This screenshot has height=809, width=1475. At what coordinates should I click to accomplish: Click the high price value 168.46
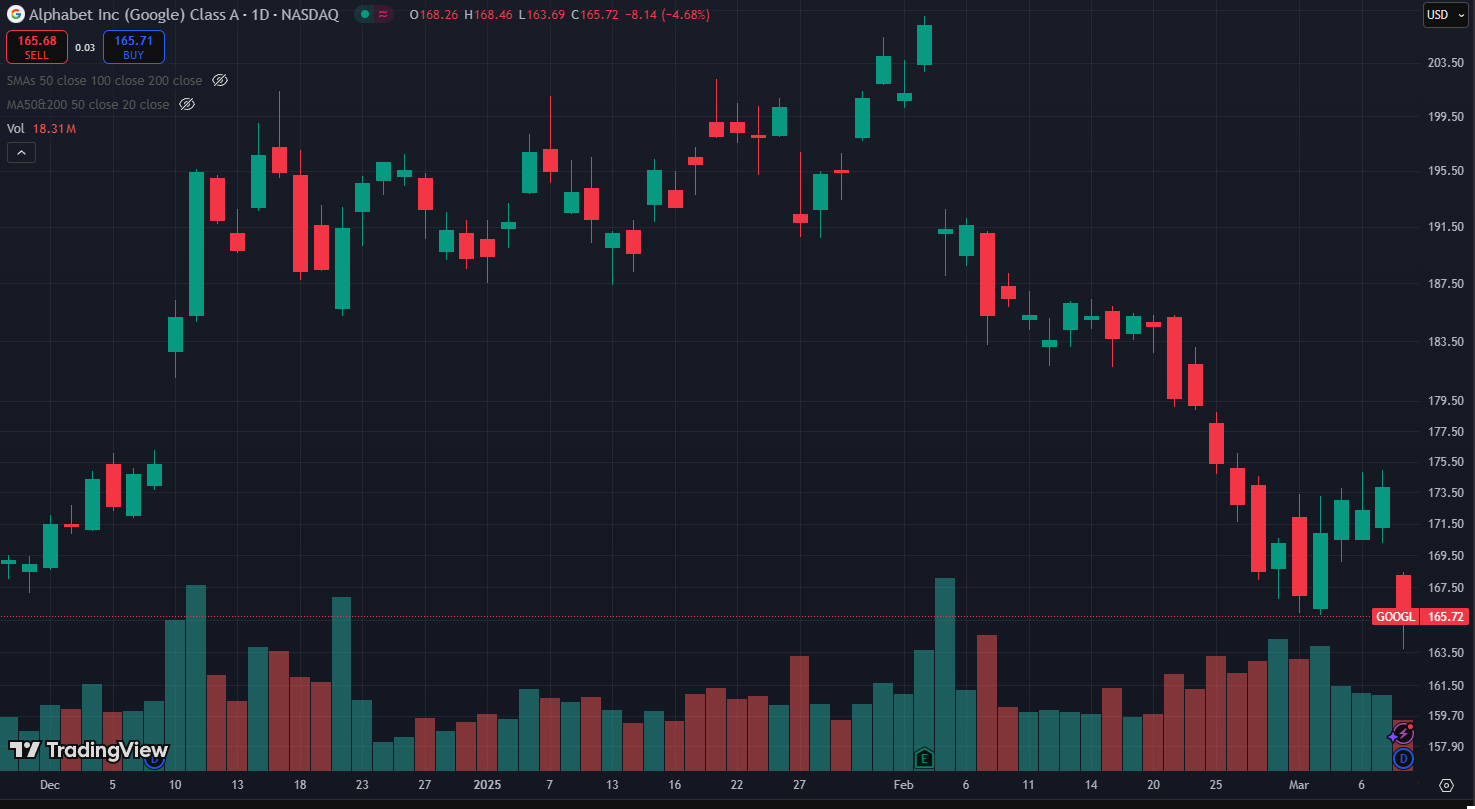point(494,15)
